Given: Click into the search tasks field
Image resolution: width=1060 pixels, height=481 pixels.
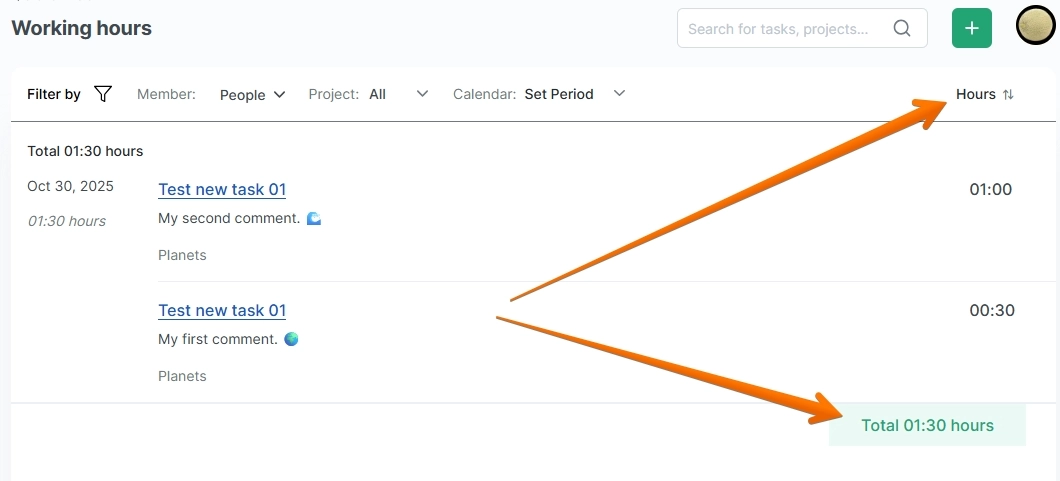Looking at the screenshot, I should (778, 29).
